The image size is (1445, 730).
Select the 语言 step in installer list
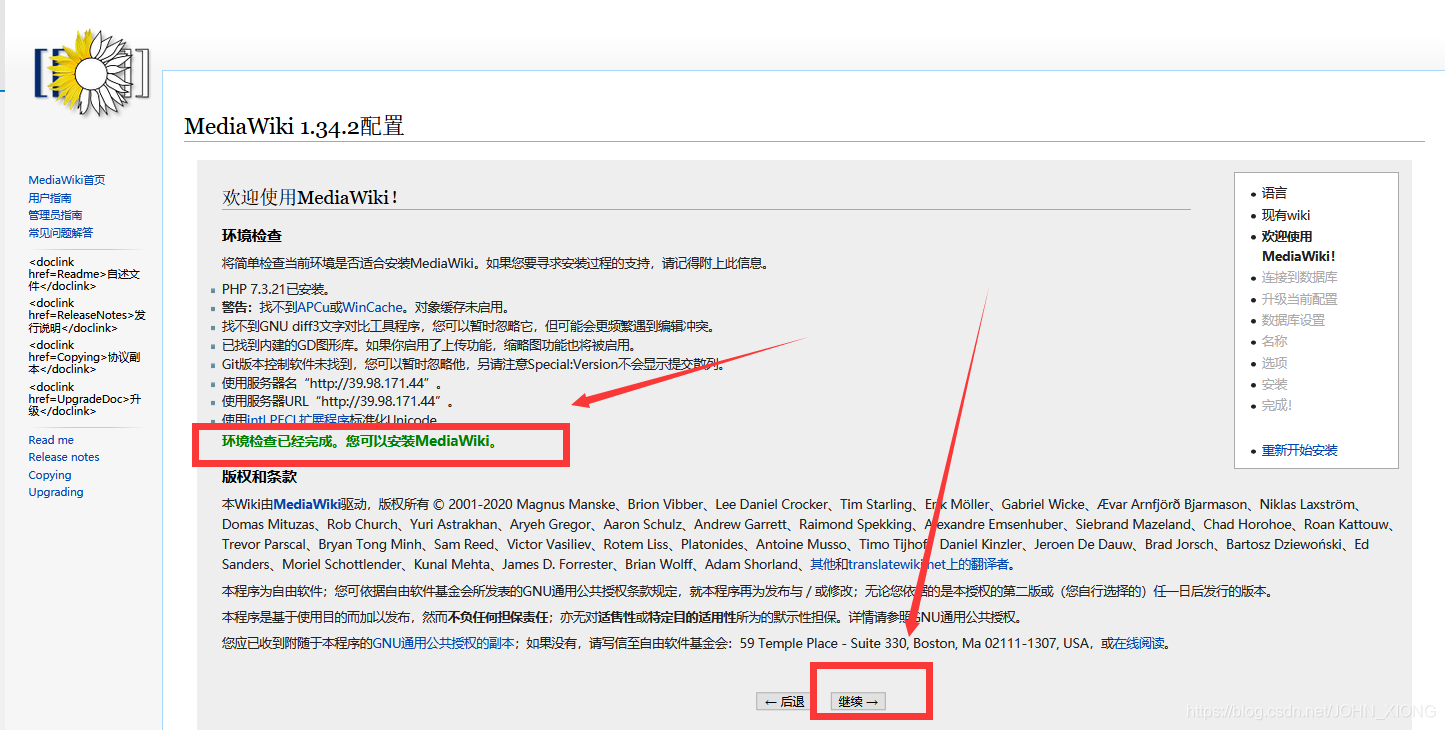click(1274, 194)
